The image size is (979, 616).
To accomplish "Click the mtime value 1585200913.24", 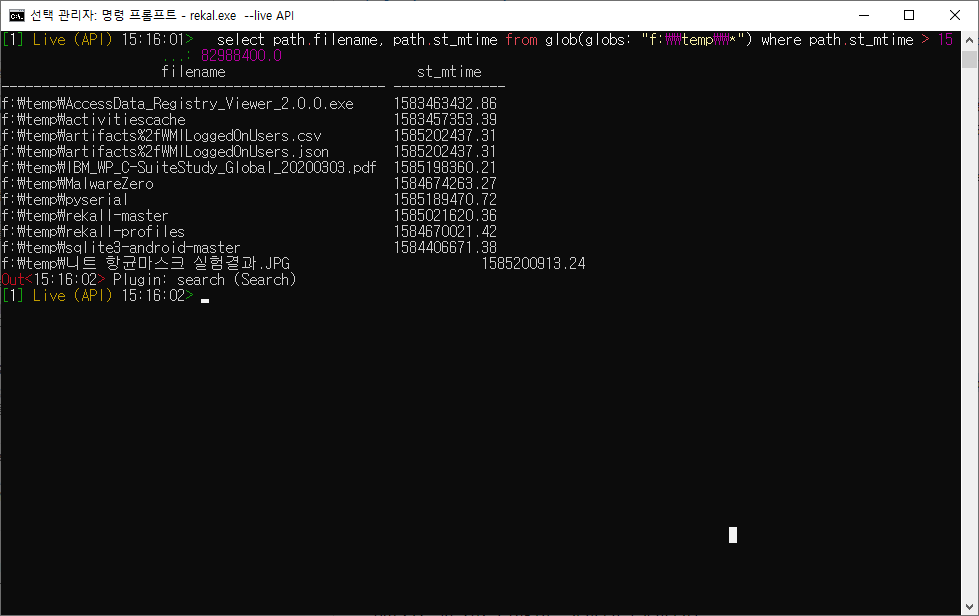I will click(533, 263).
